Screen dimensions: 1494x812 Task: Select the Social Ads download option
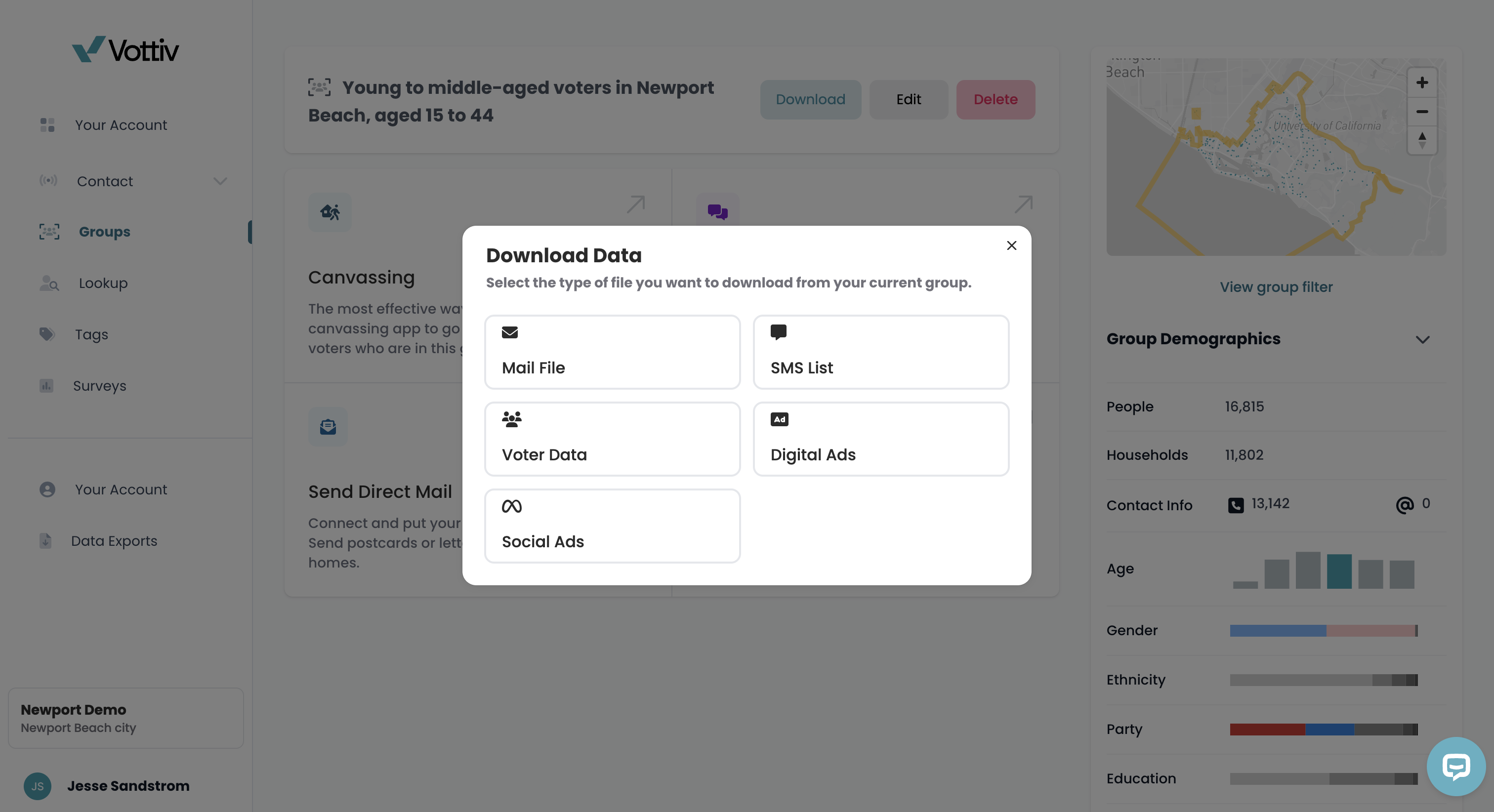click(613, 526)
